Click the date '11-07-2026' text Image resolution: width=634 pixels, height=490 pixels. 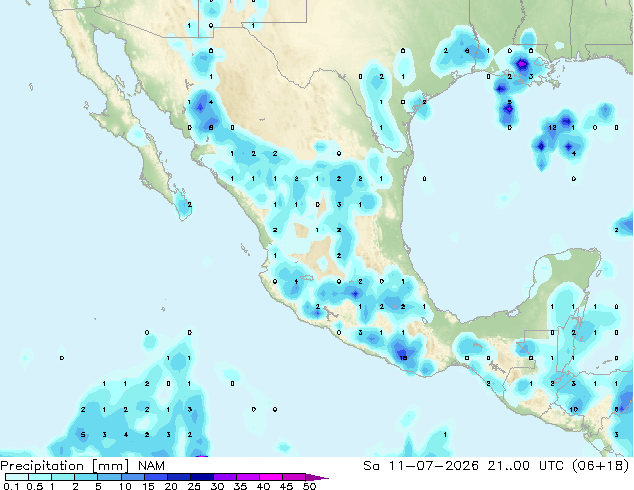click(x=433, y=466)
